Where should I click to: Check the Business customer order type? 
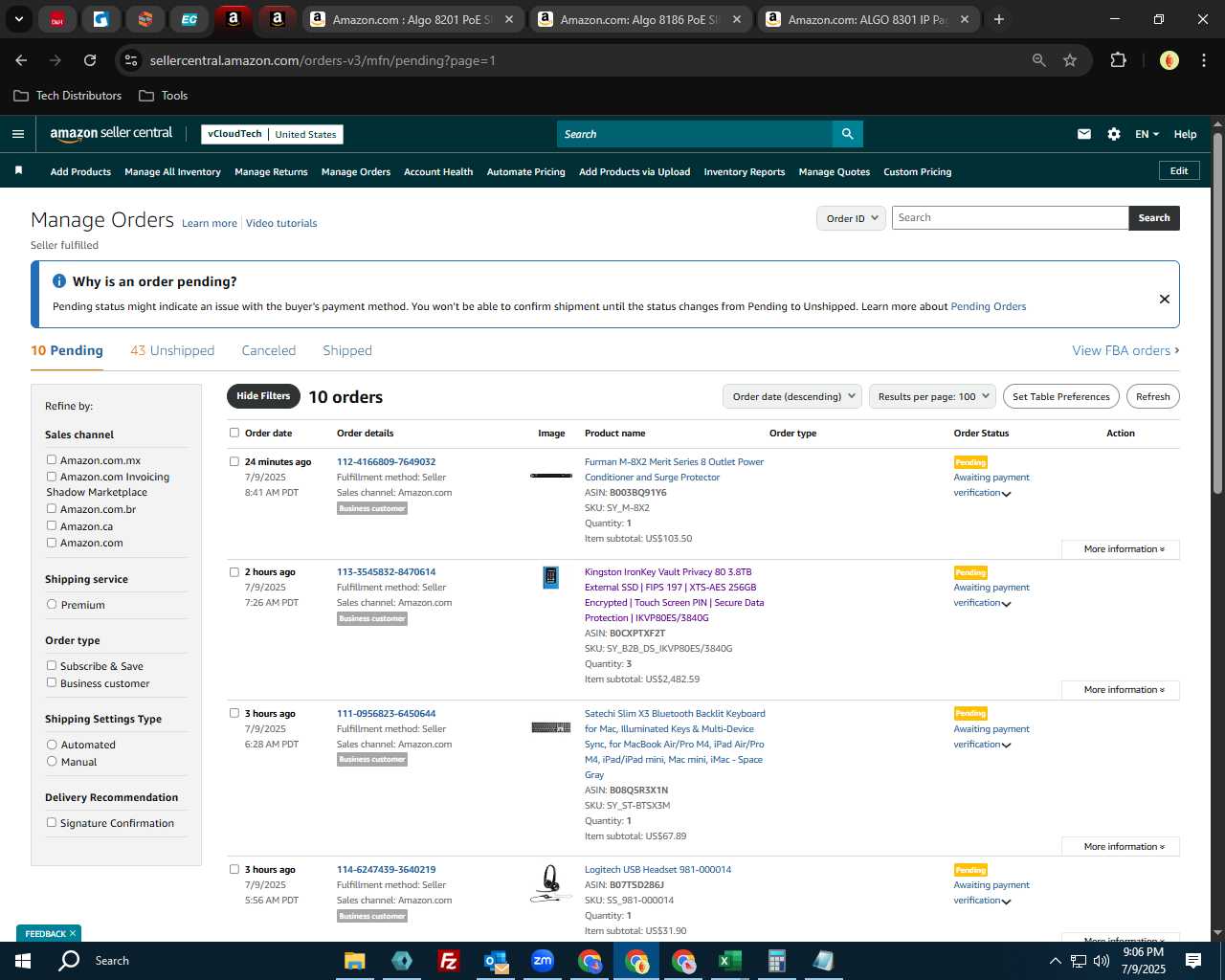(52, 682)
